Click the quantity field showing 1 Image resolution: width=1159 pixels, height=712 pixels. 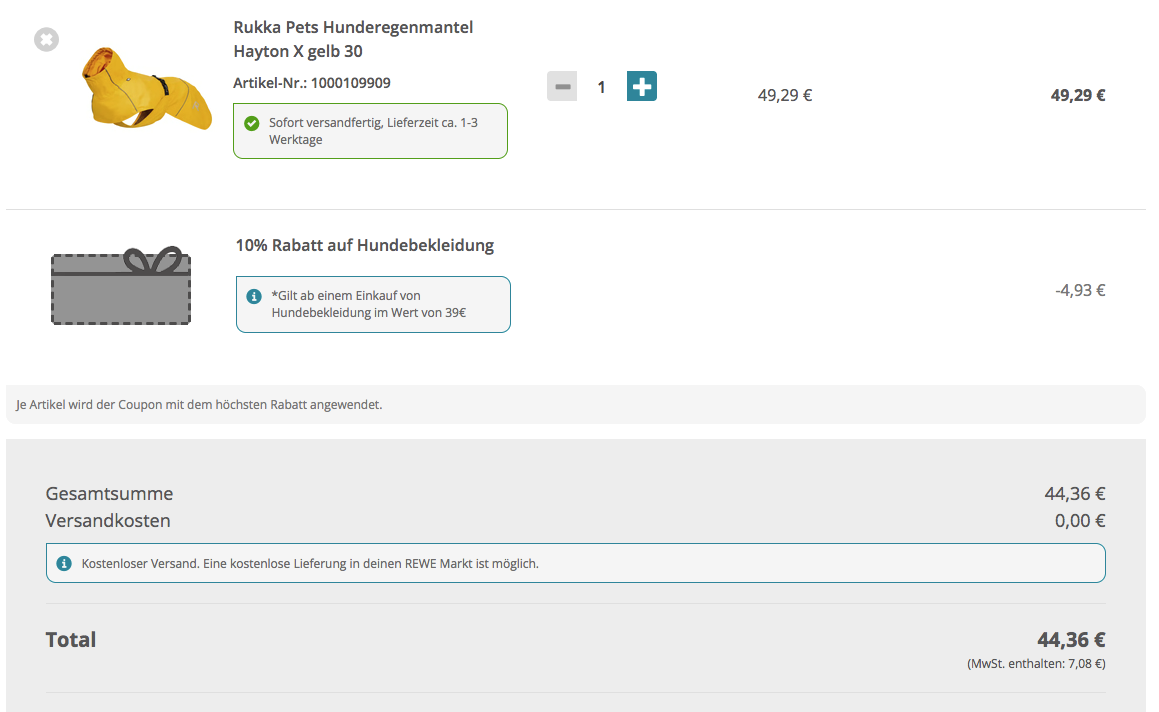pos(601,87)
